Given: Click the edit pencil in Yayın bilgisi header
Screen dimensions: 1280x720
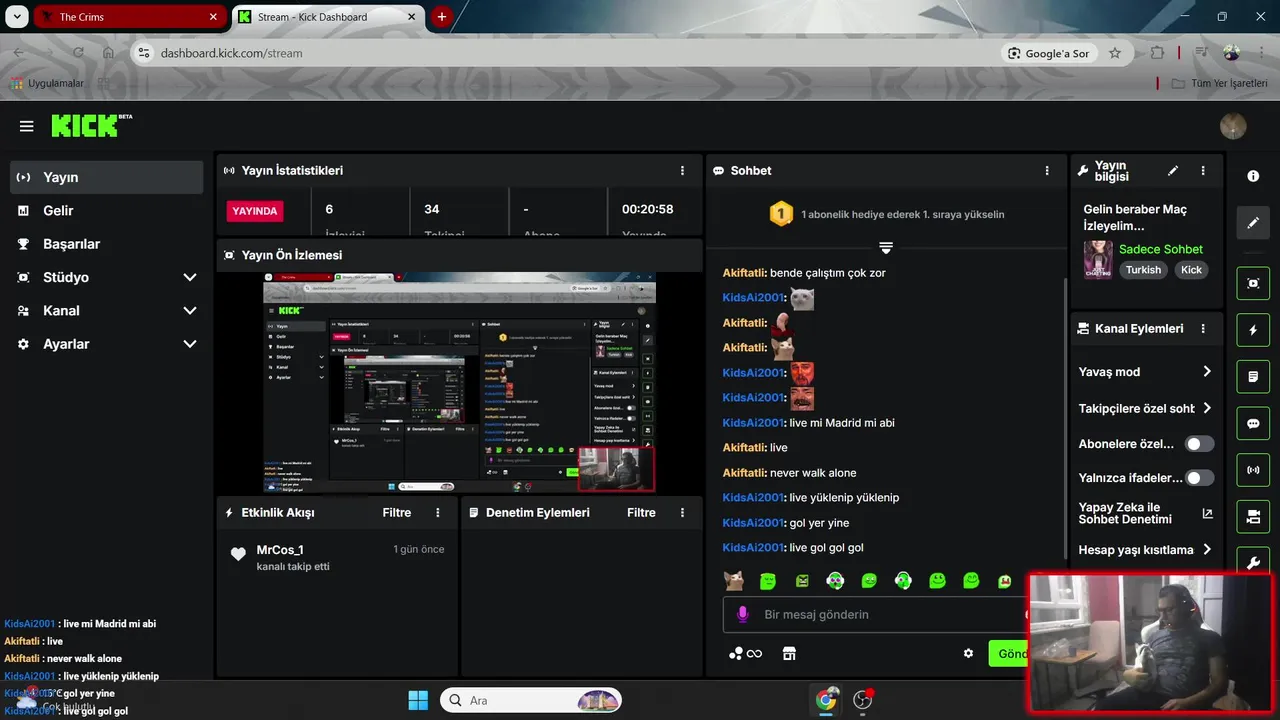Looking at the screenshot, I should tap(1173, 171).
